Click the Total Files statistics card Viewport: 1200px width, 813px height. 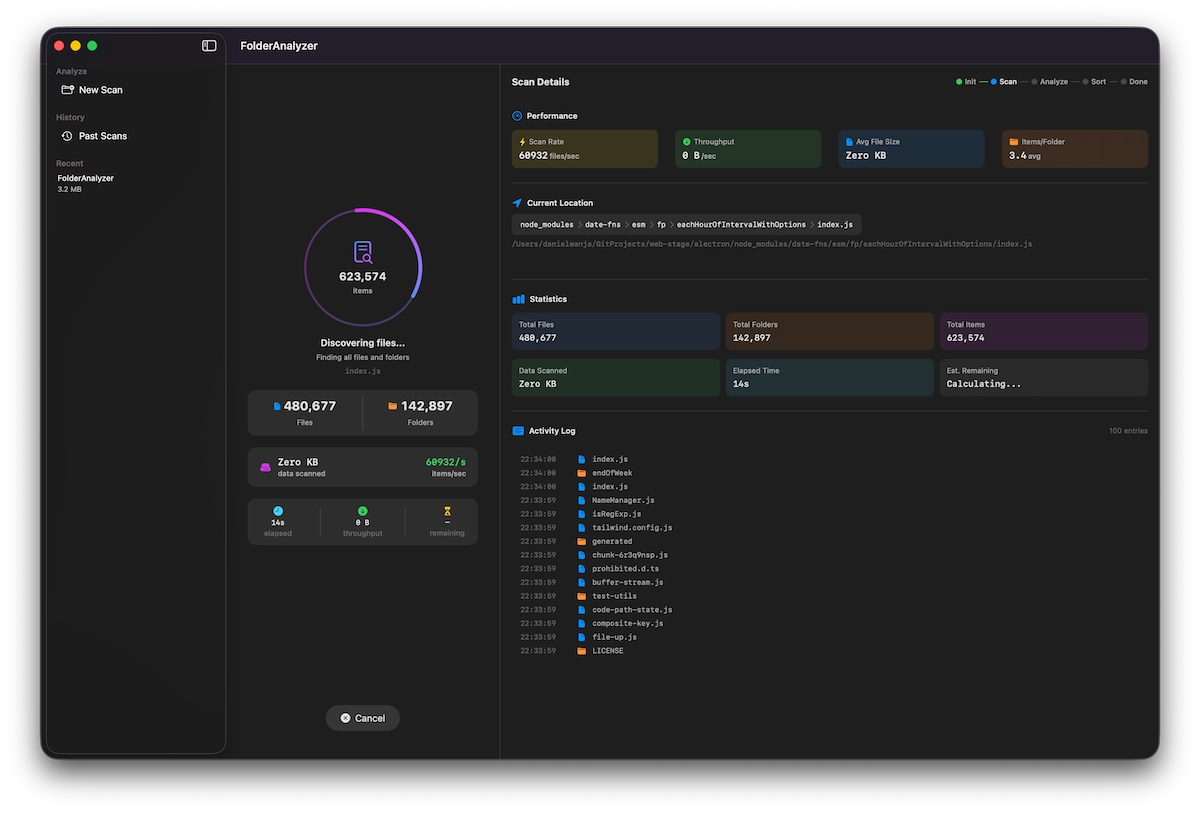(615, 331)
